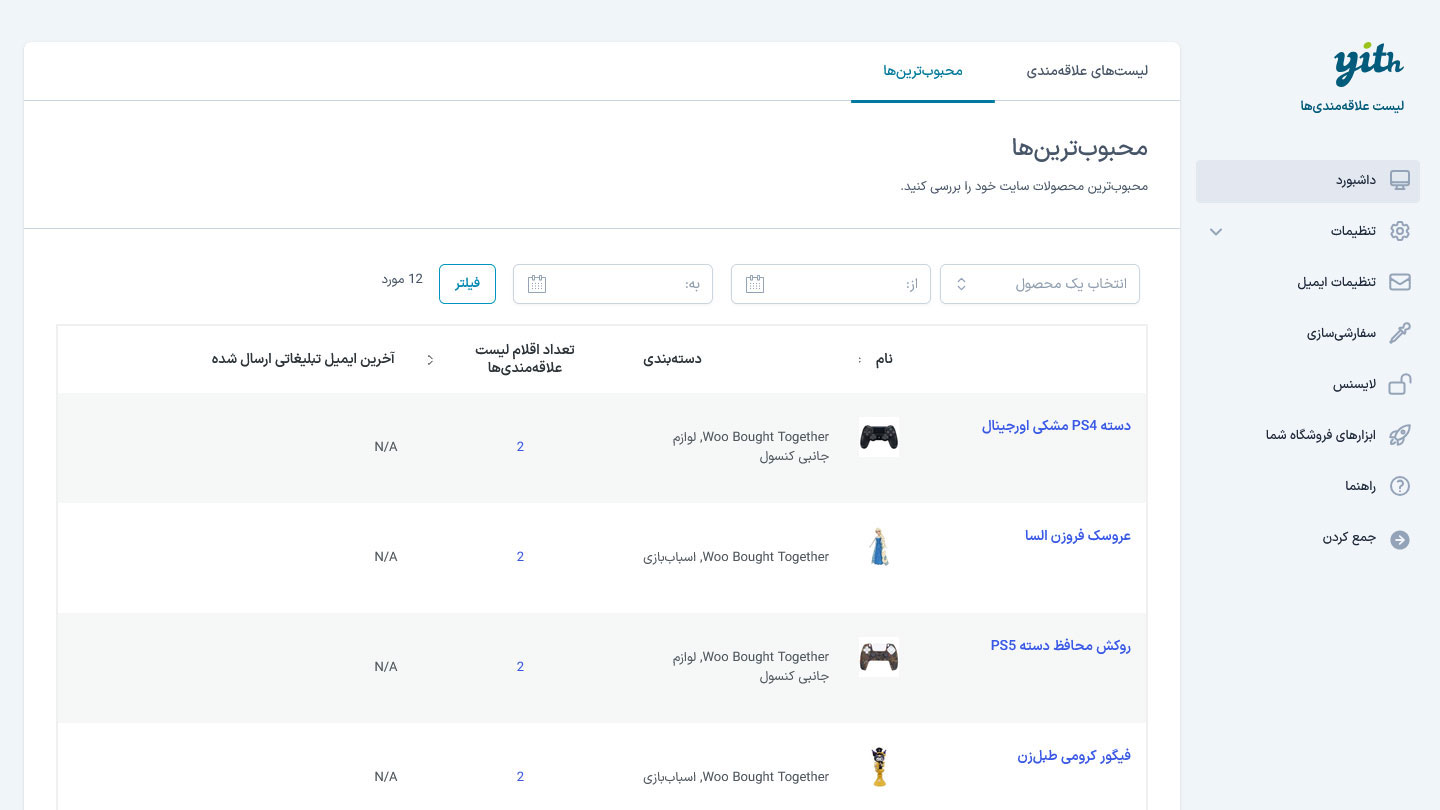The height and width of the screenshot is (810, 1440).
Task: Click the gear icon beside تنظیمات
Action: pyautogui.click(x=1400, y=231)
